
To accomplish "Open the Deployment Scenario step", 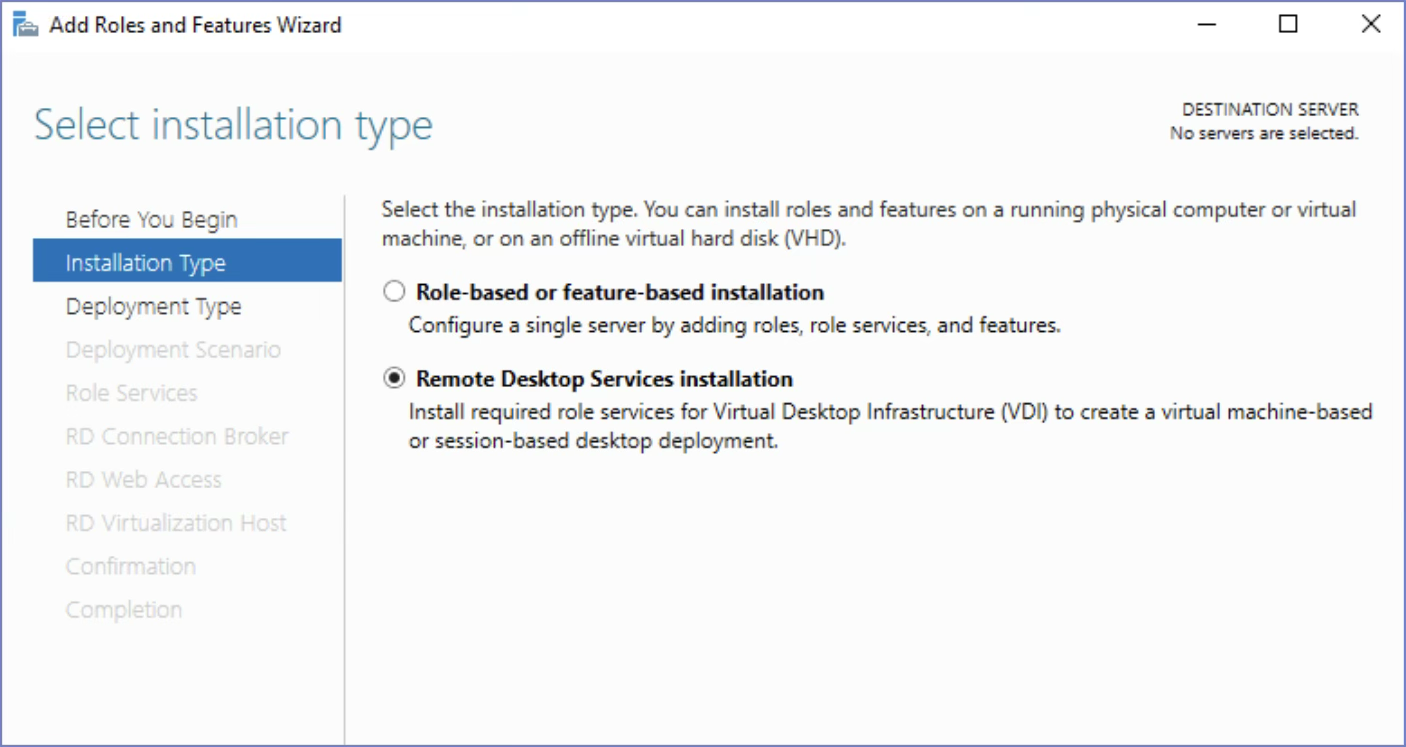I will coord(172,349).
